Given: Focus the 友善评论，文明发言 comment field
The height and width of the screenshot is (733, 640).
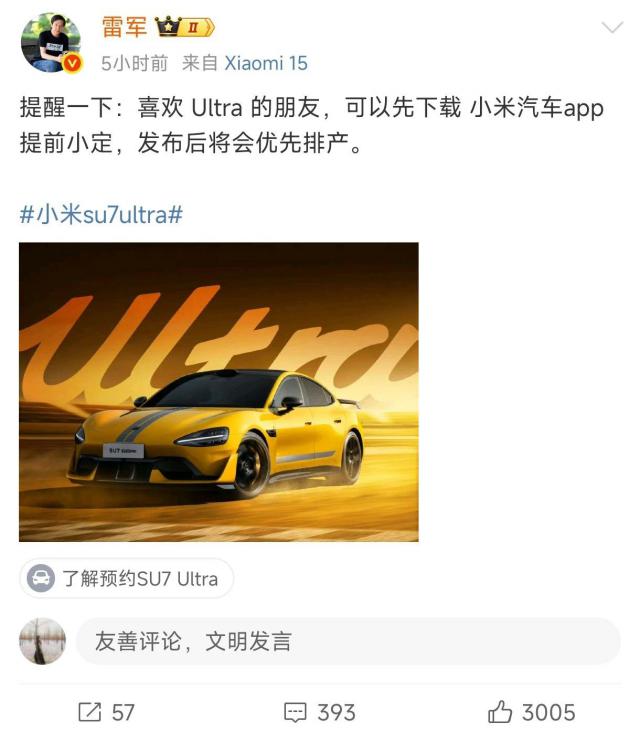Looking at the screenshot, I should point(348,641).
